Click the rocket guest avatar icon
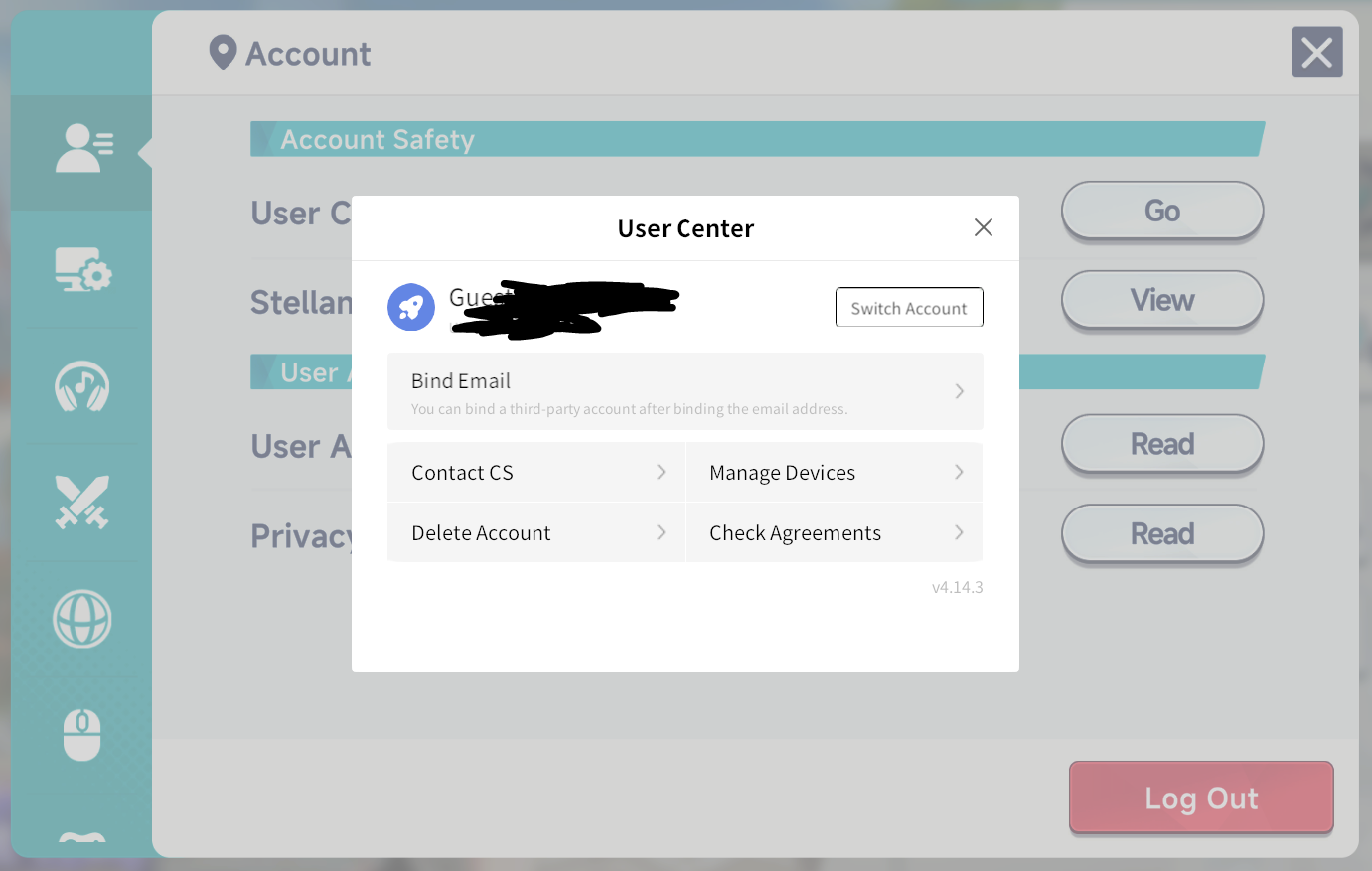This screenshot has width=1372, height=871. [411, 308]
